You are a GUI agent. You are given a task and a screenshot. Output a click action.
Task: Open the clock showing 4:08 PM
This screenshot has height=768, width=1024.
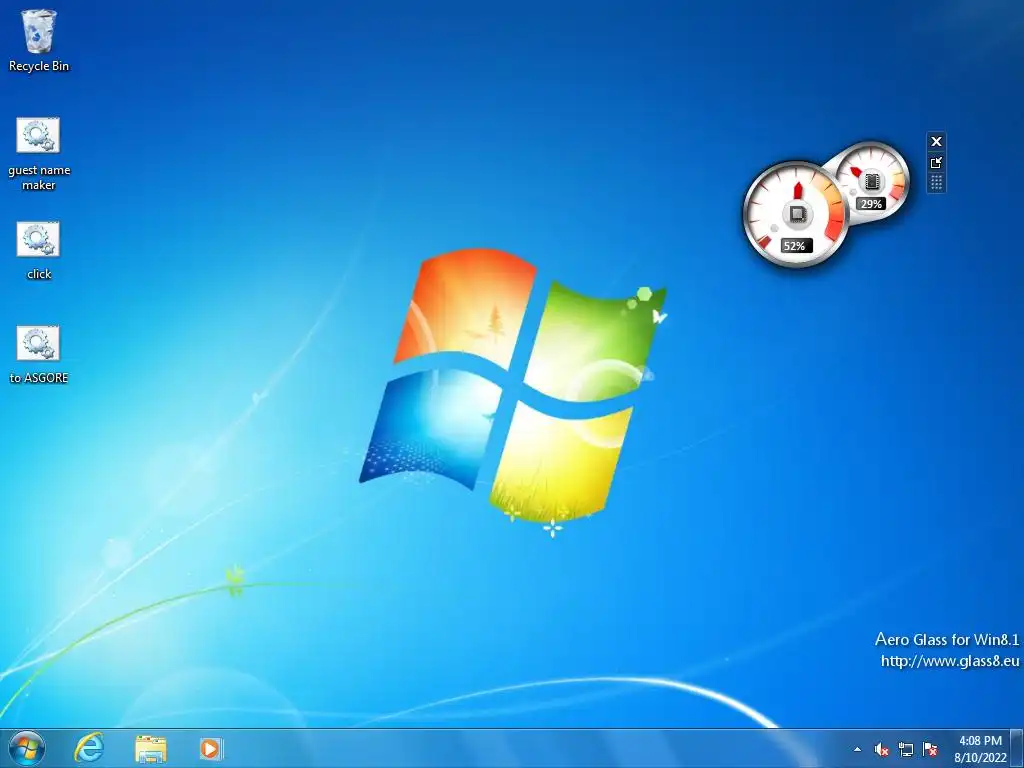pos(980,749)
